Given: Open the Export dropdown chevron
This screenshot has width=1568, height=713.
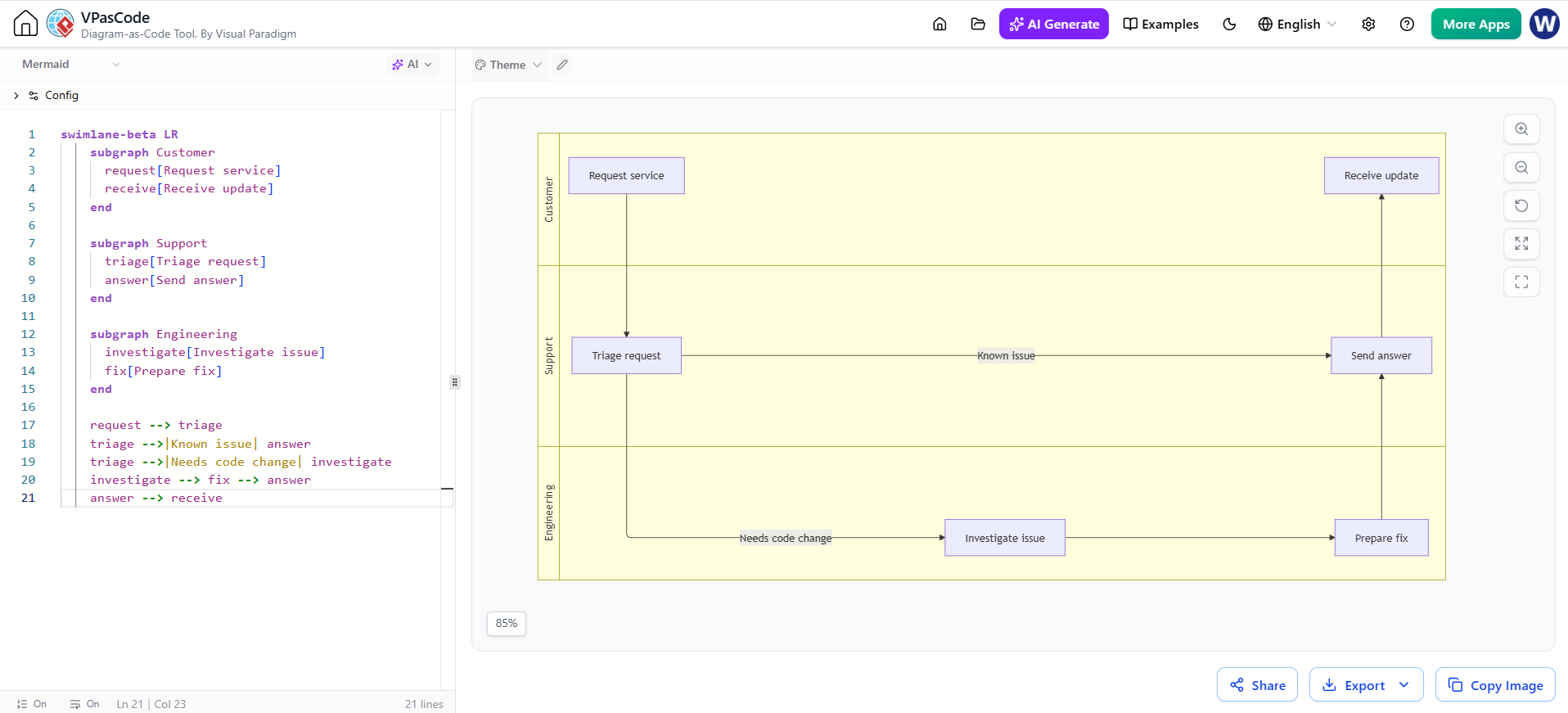Looking at the screenshot, I should [x=1404, y=685].
